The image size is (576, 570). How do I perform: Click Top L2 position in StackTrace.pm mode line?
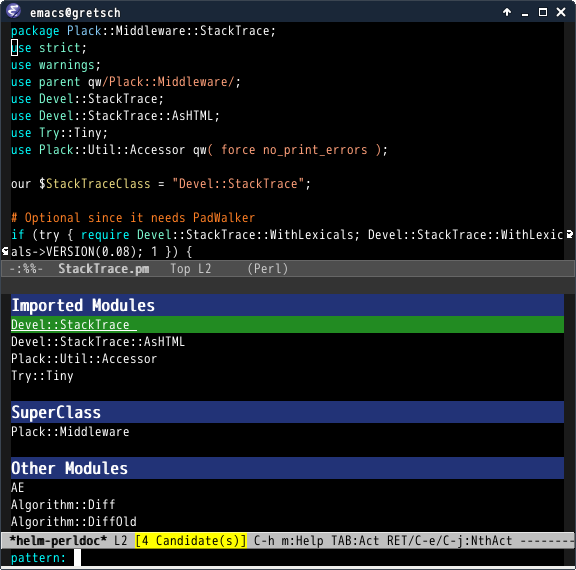click(191, 269)
